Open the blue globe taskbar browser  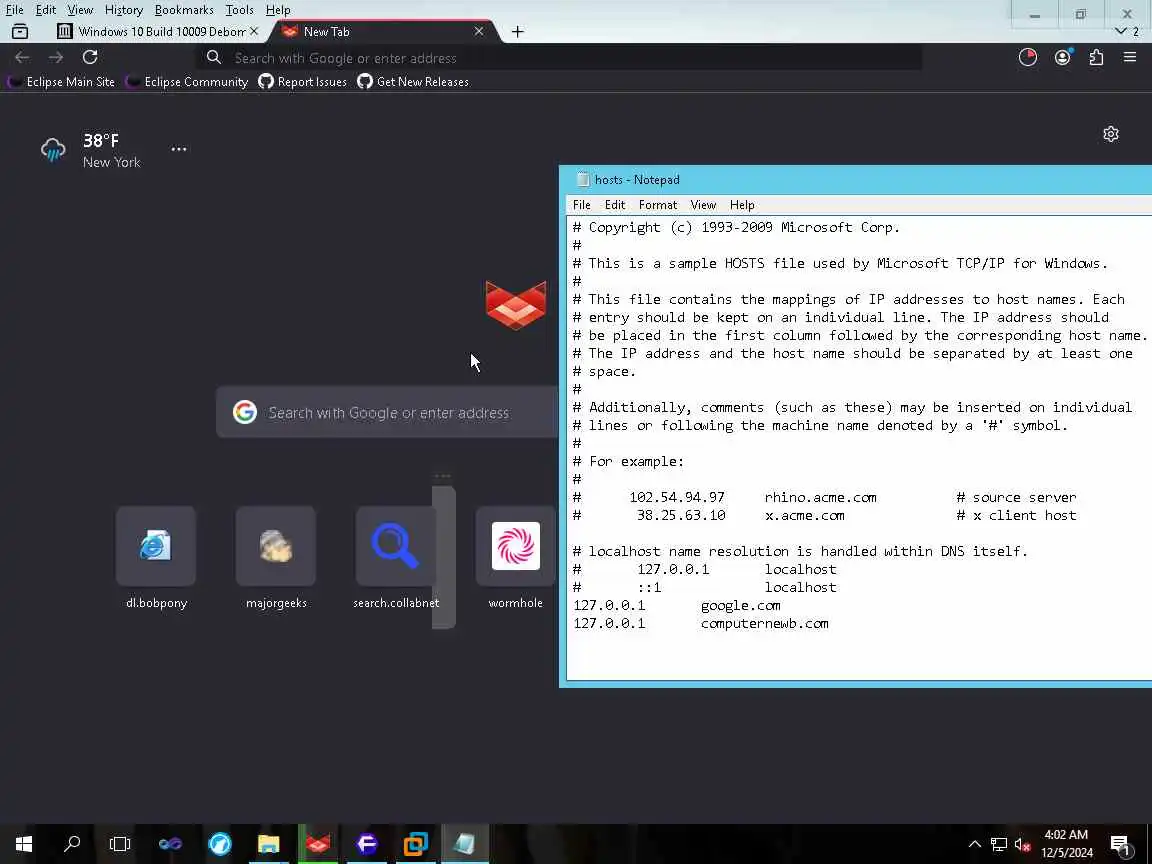click(x=220, y=844)
